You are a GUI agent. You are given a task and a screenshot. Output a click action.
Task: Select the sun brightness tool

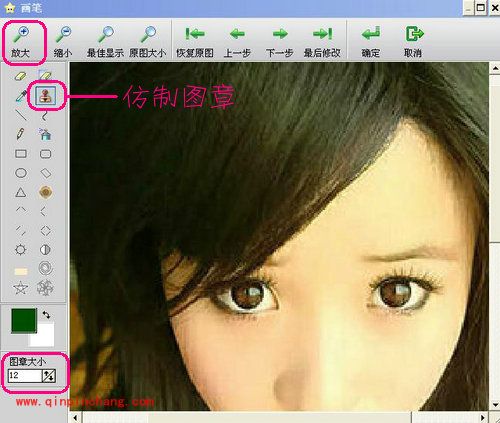(21, 249)
